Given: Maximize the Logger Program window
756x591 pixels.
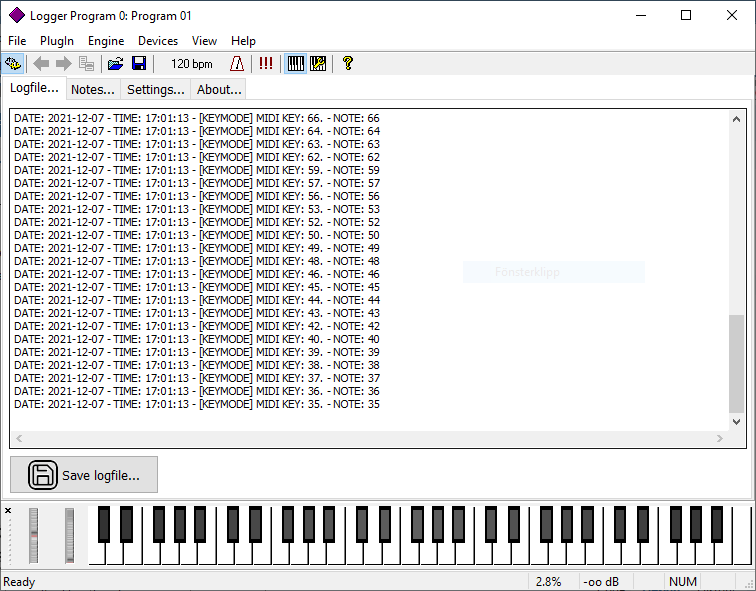Looking at the screenshot, I should (686, 15).
